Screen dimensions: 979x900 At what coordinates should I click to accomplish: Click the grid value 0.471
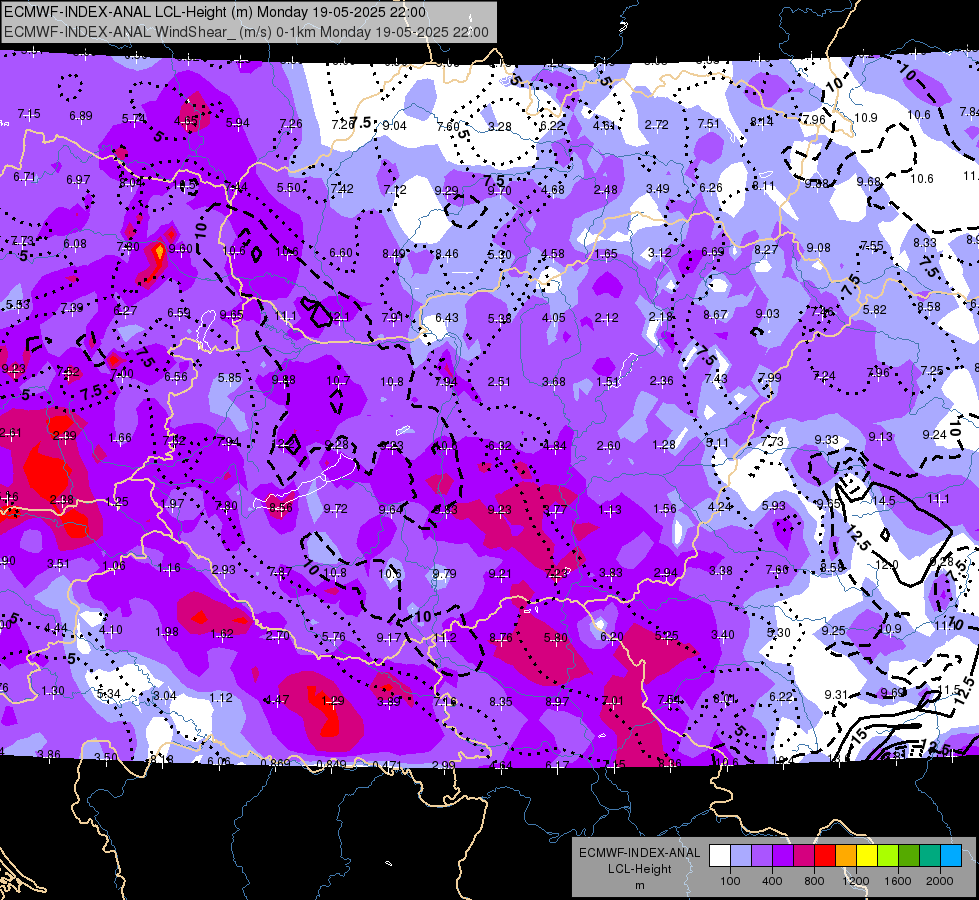[386, 765]
